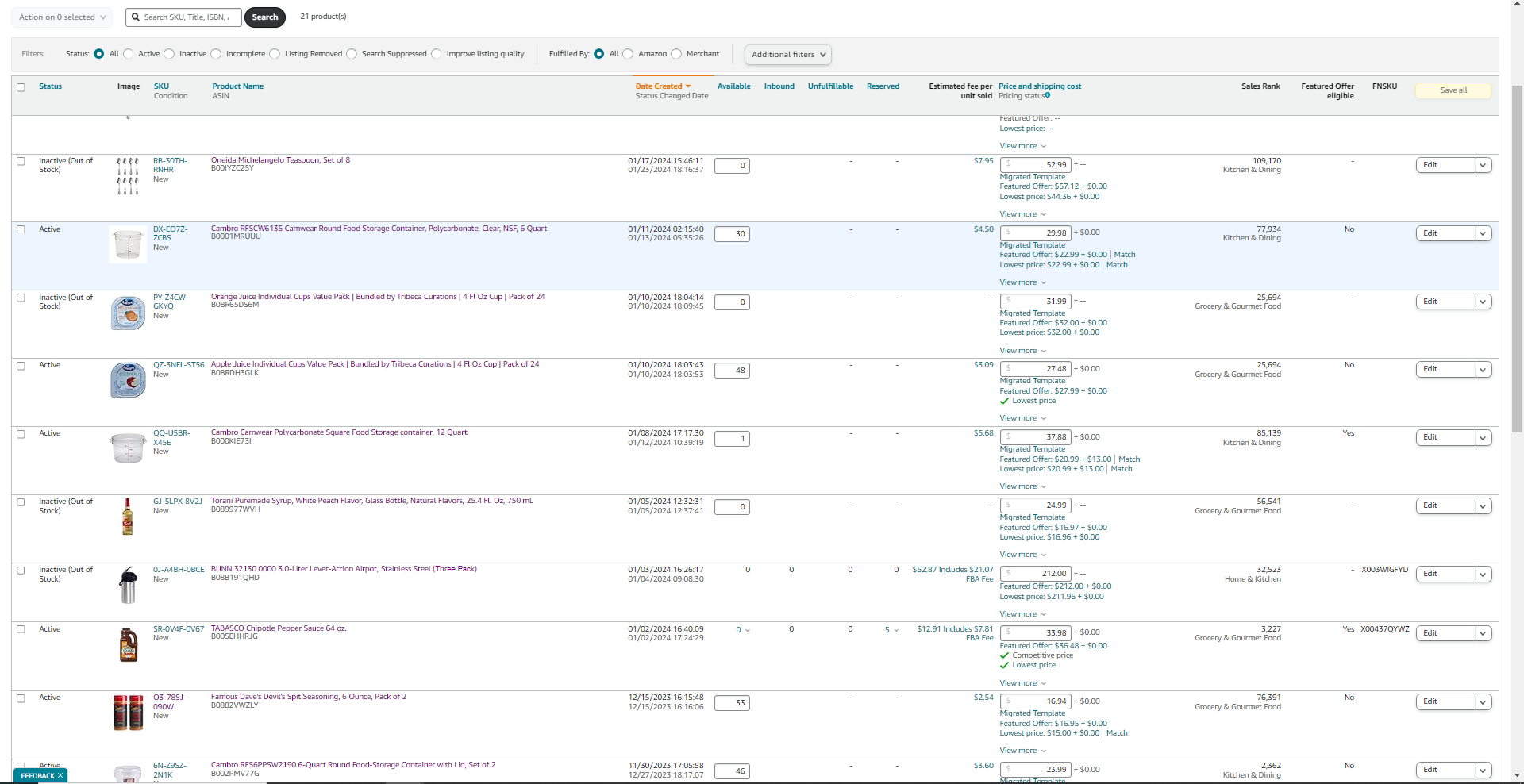This screenshot has width=1524, height=784.
Task: Sort by Status column header
Action: coord(50,86)
